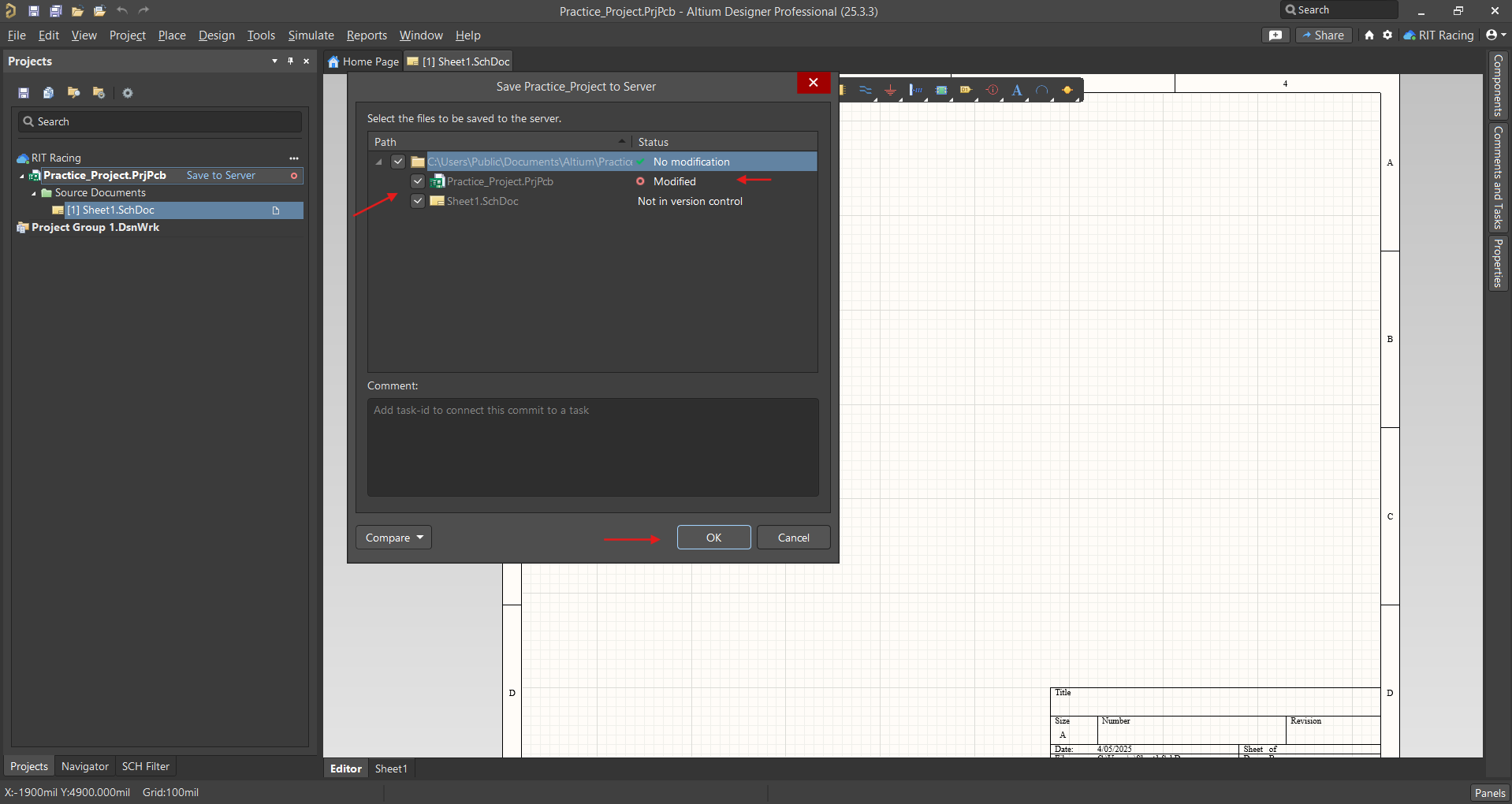Open the Projects panel dropdown arrow

[274, 61]
